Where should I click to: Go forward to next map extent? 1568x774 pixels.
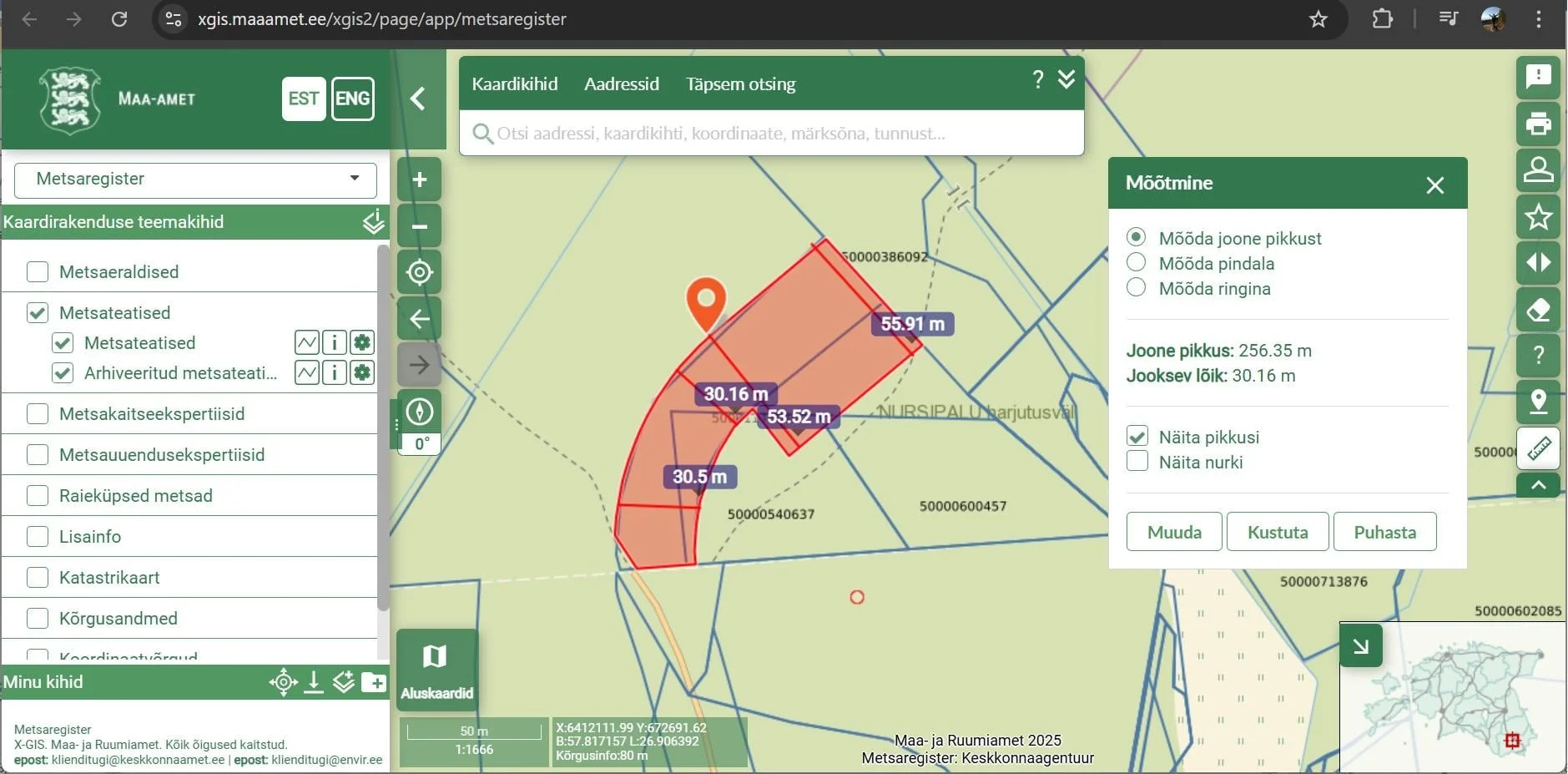click(x=419, y=365)
